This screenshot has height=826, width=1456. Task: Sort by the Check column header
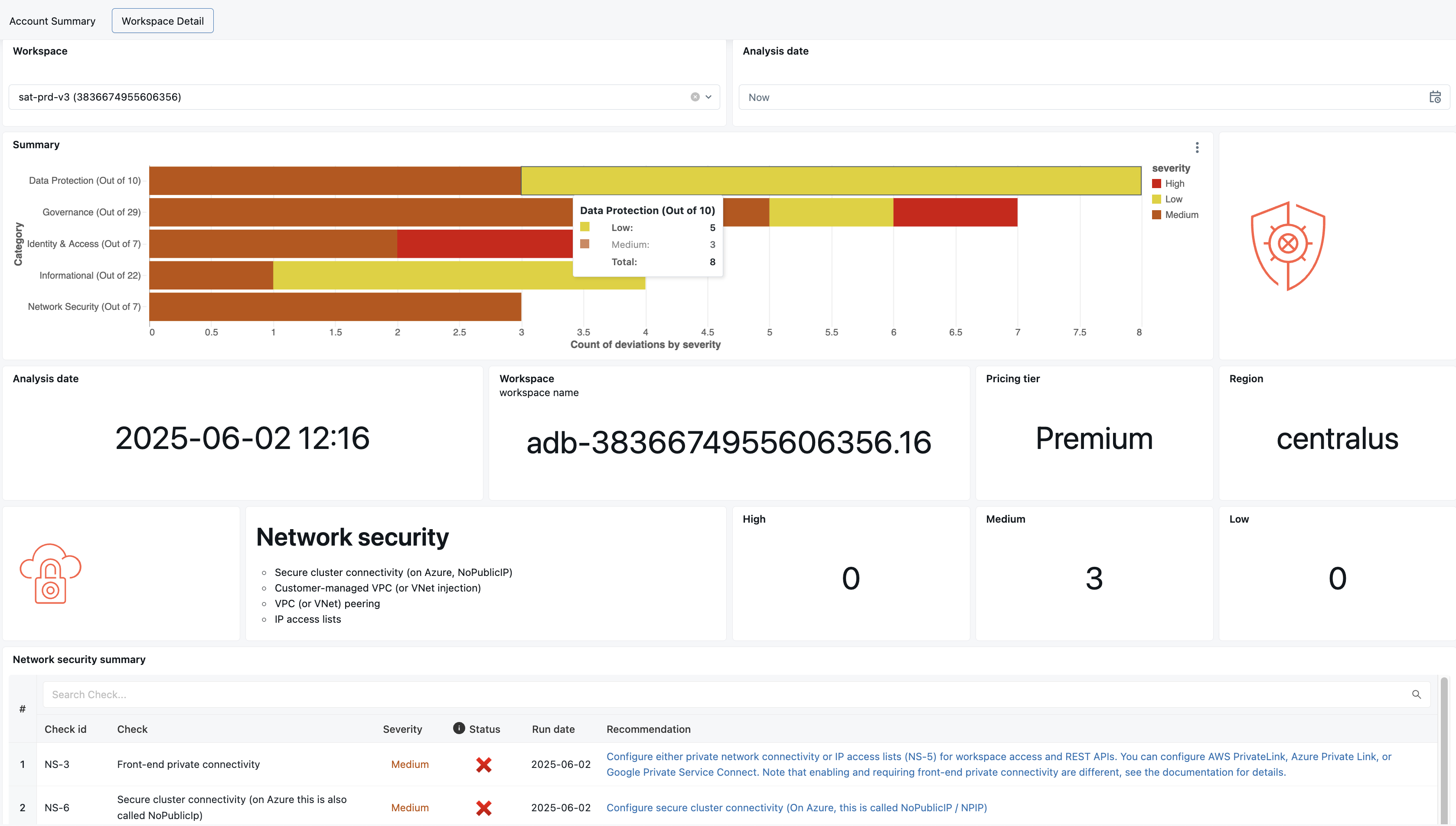[x=132, y=729]
